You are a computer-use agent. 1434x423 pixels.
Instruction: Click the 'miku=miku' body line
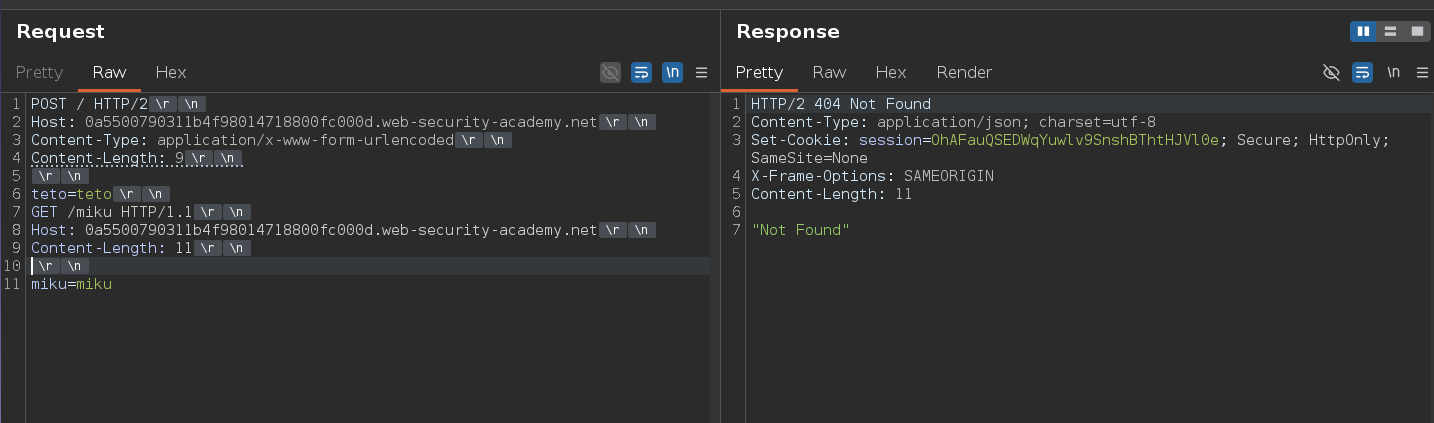[71, 284]
